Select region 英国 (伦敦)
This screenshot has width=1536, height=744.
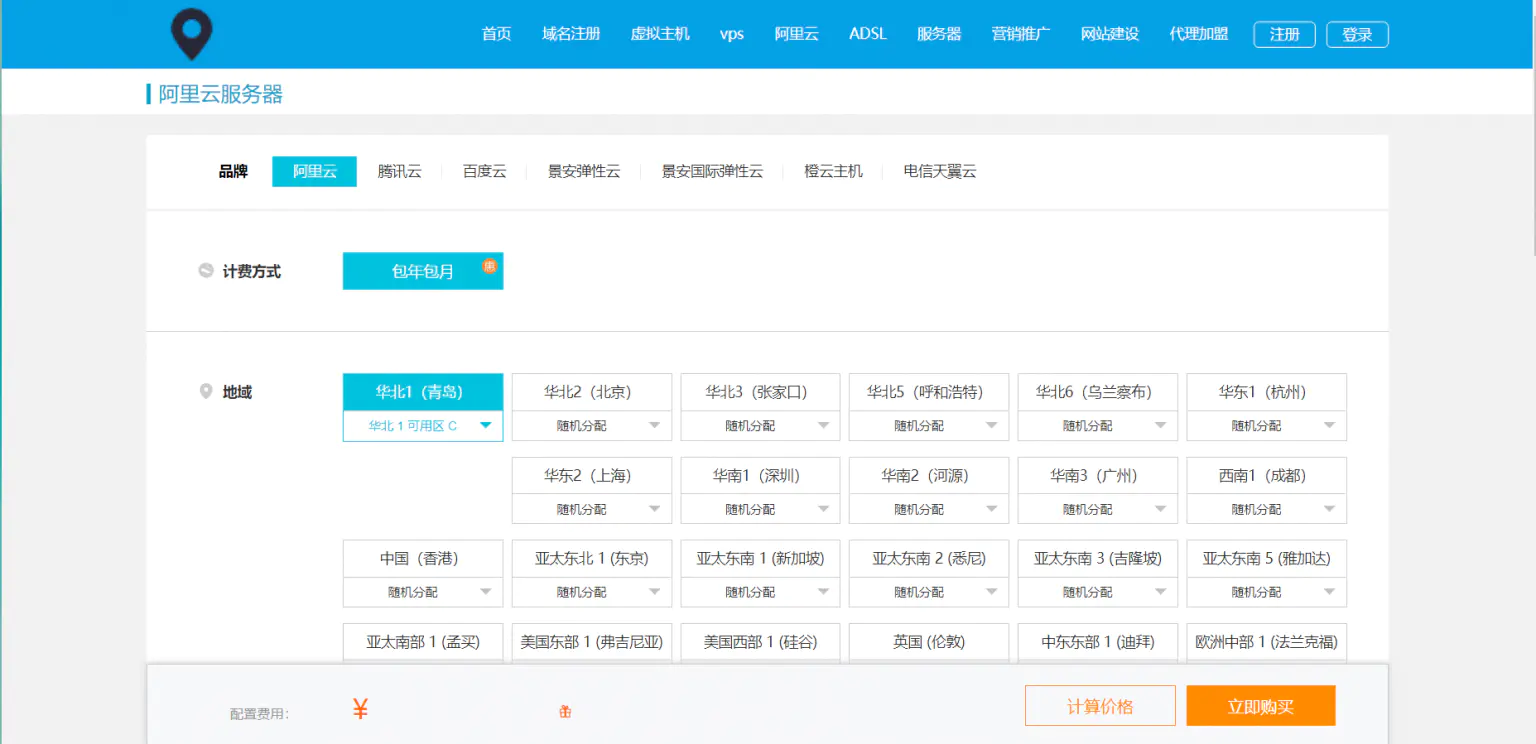(x=929, y=642)
